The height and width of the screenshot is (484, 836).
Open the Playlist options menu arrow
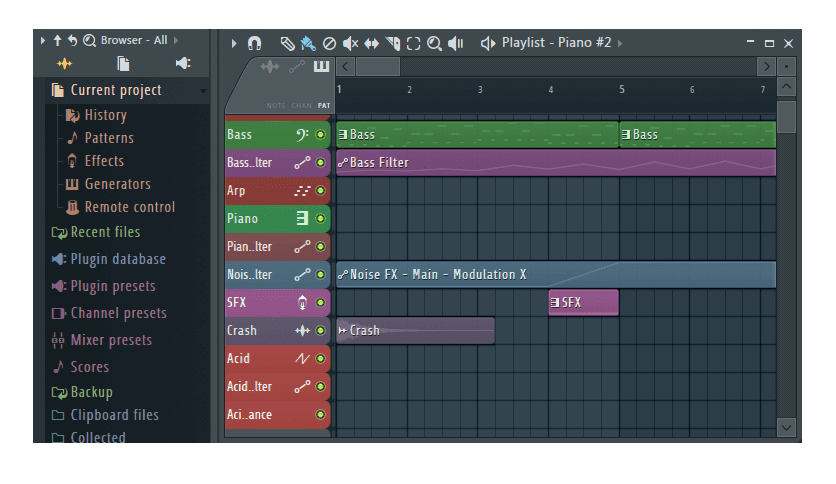coord(234,43)
